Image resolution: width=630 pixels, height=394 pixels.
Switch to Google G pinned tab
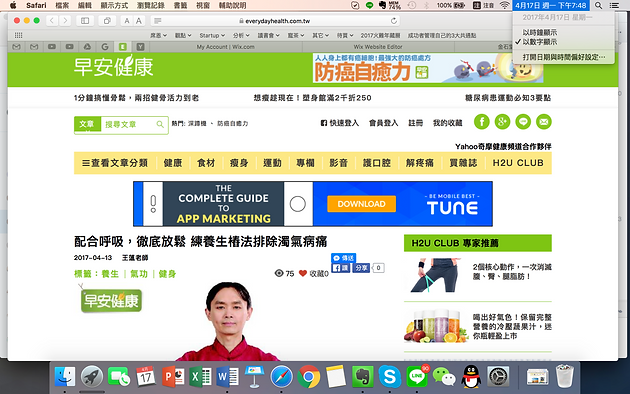point(105,47)
